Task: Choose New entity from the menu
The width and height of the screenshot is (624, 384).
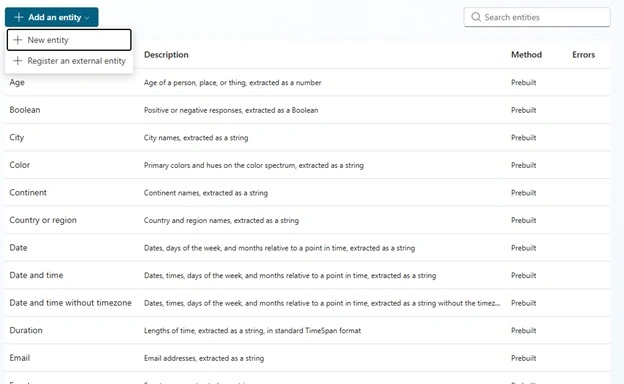Action: coord(69,40)
